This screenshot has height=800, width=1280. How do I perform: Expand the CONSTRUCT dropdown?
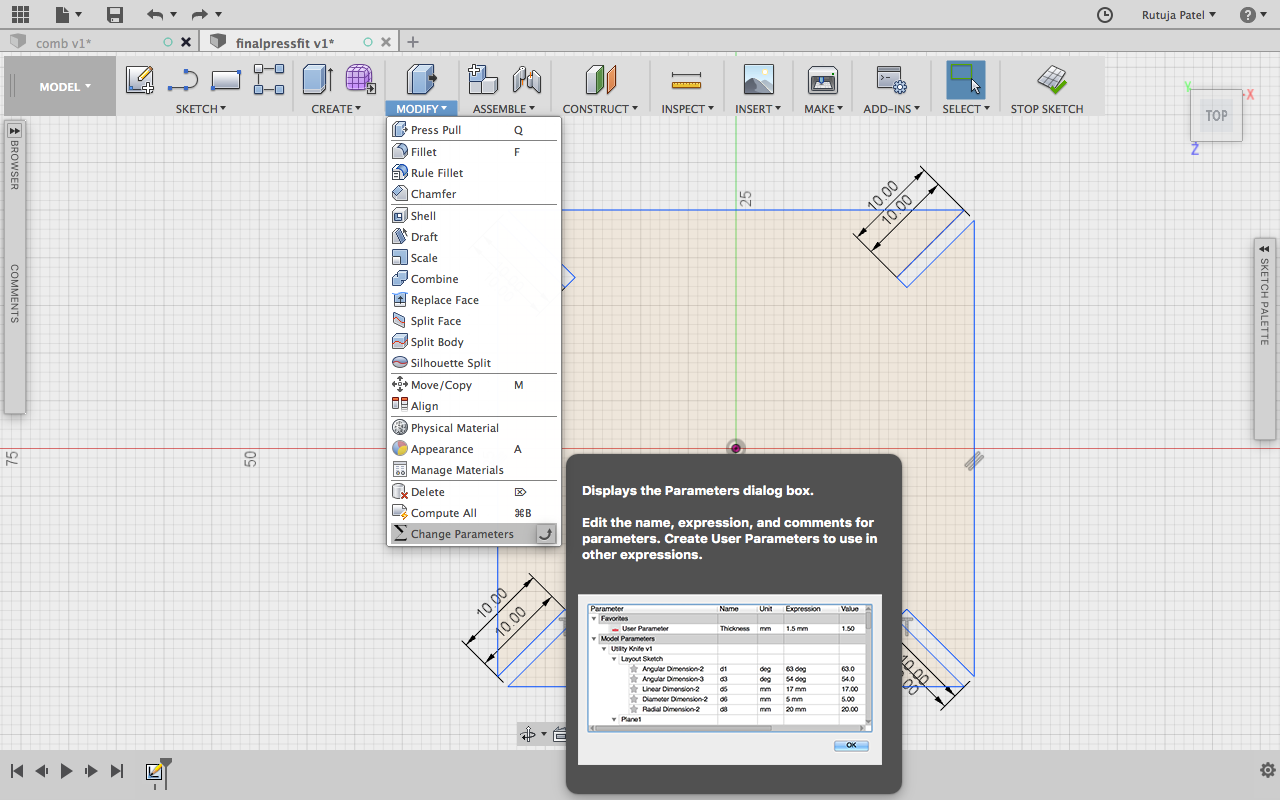pos(600,109)
